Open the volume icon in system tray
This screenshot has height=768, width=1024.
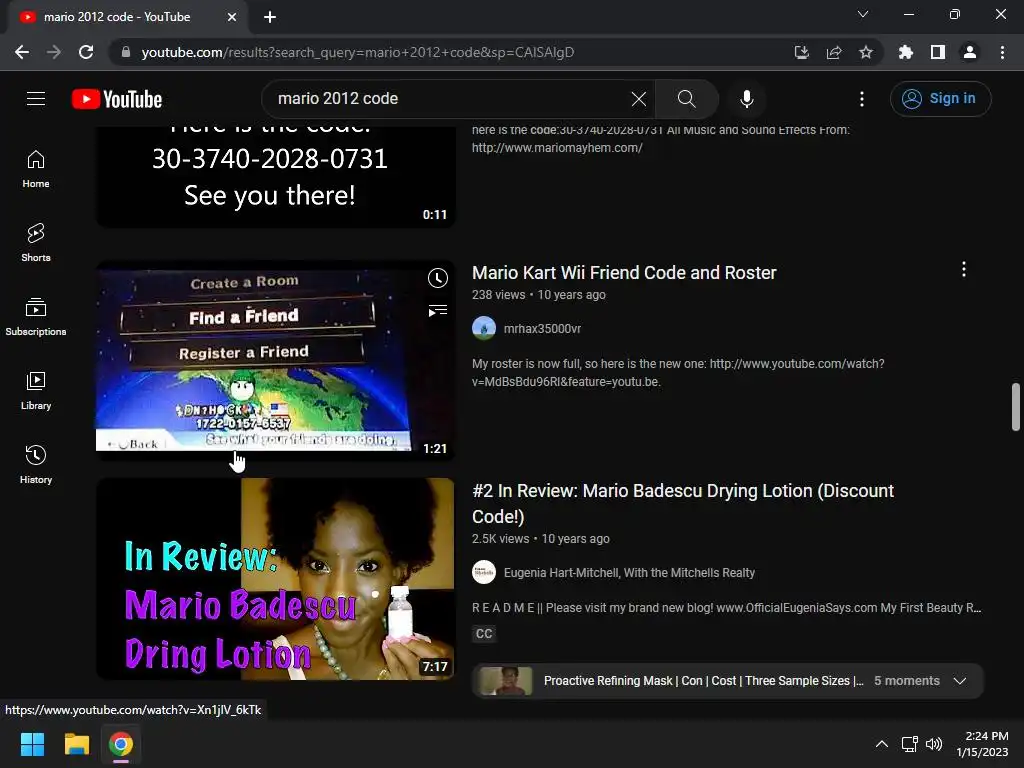click(935, 744)
